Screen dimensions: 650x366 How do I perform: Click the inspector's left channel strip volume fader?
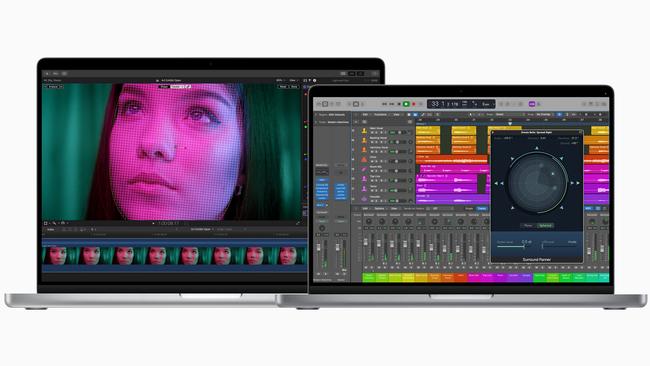(318, 247)
